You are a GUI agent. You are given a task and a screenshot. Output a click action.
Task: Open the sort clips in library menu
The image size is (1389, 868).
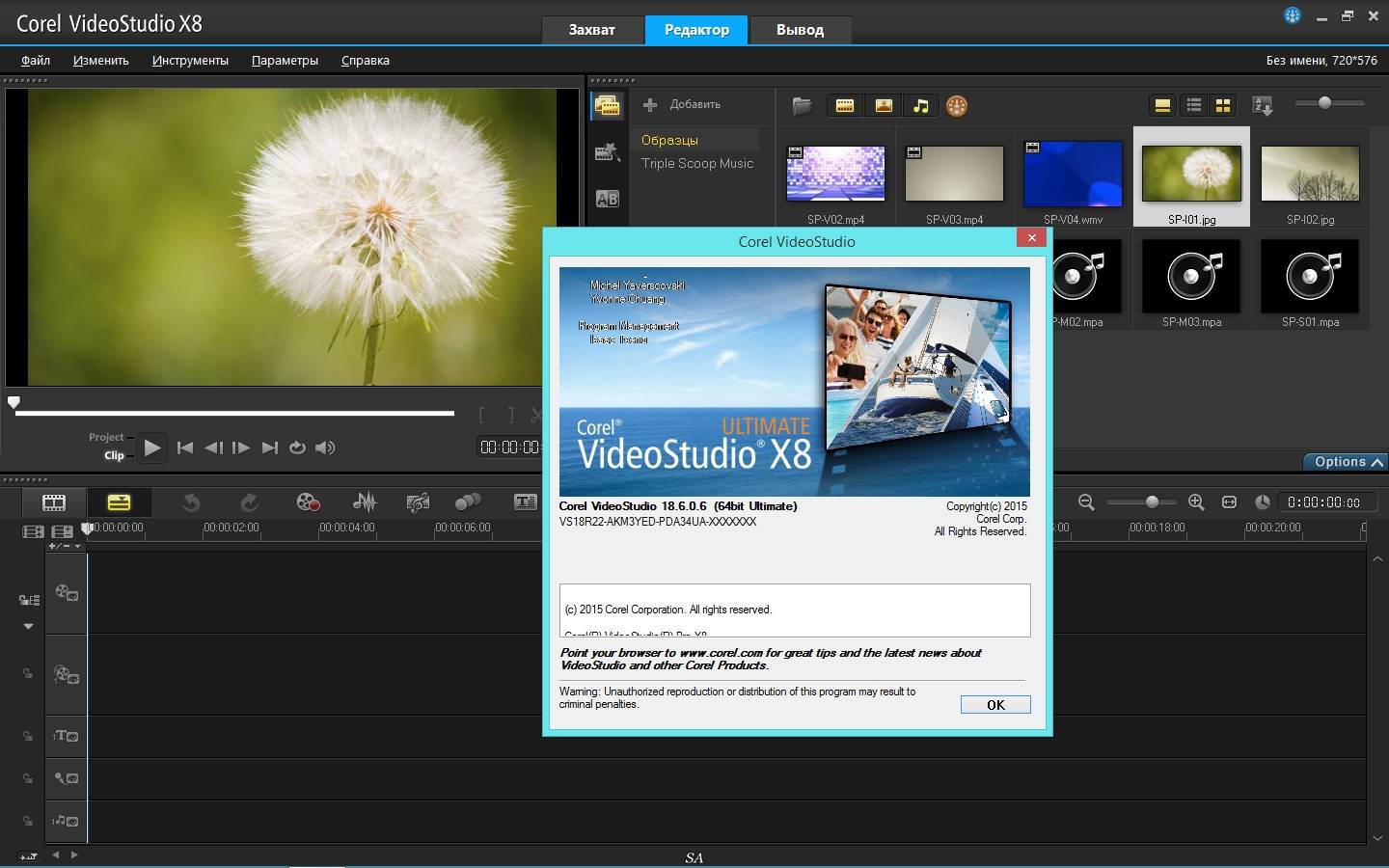1263,106
